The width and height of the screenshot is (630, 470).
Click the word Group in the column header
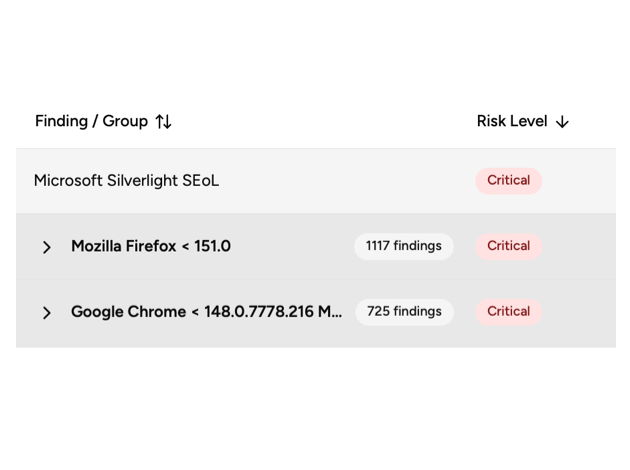[125, 121]
